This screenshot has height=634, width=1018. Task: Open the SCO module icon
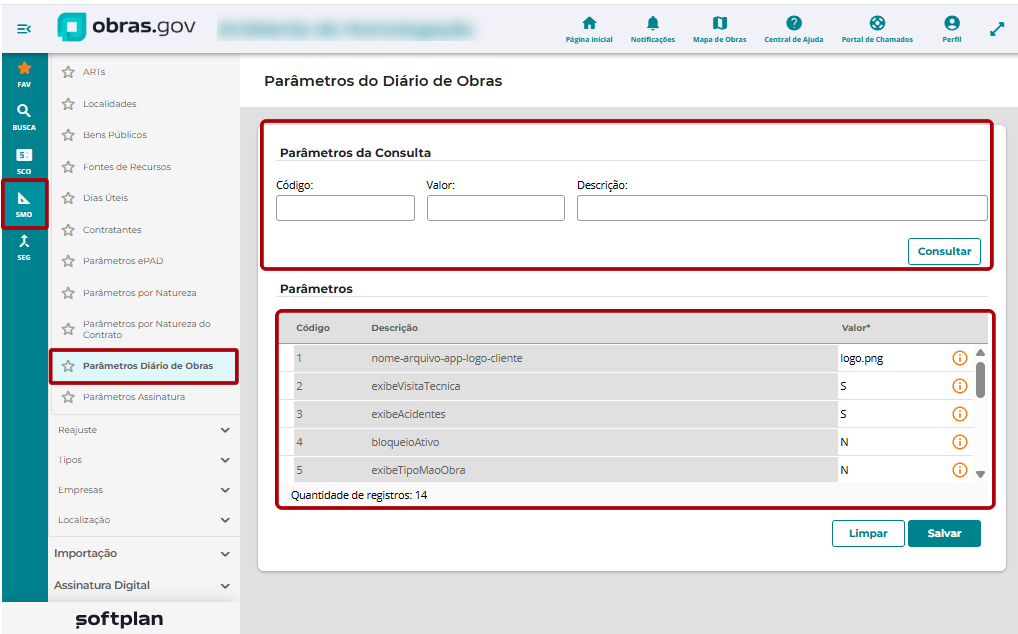pyautogui.click(x=24, y=161)
